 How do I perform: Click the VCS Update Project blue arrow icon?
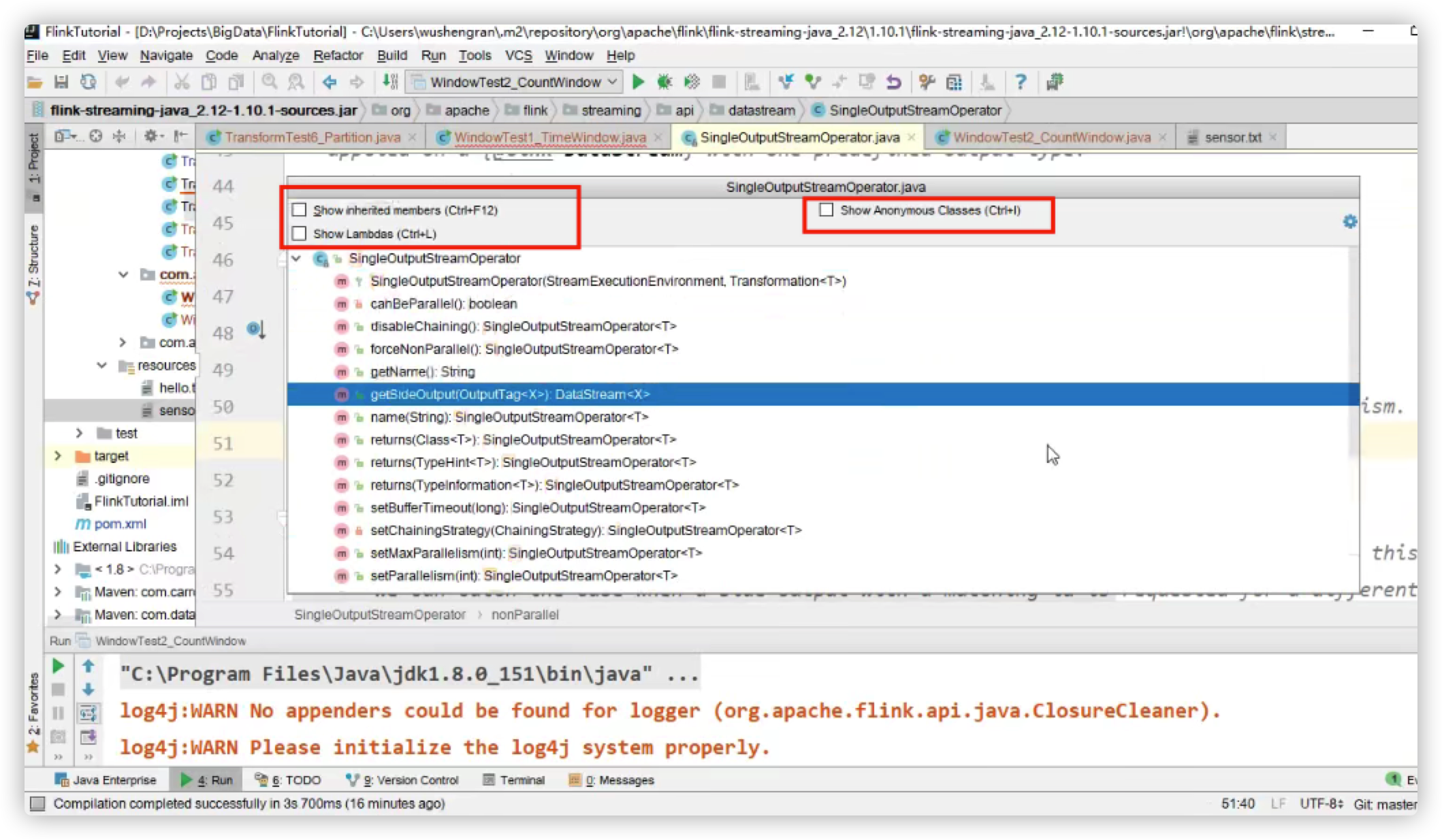click(786, 82)
